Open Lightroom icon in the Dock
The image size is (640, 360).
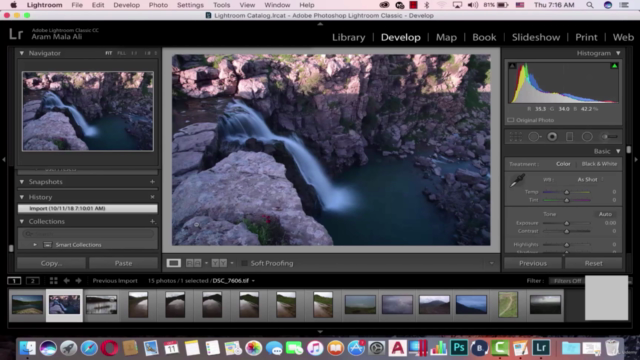(541, 348)
